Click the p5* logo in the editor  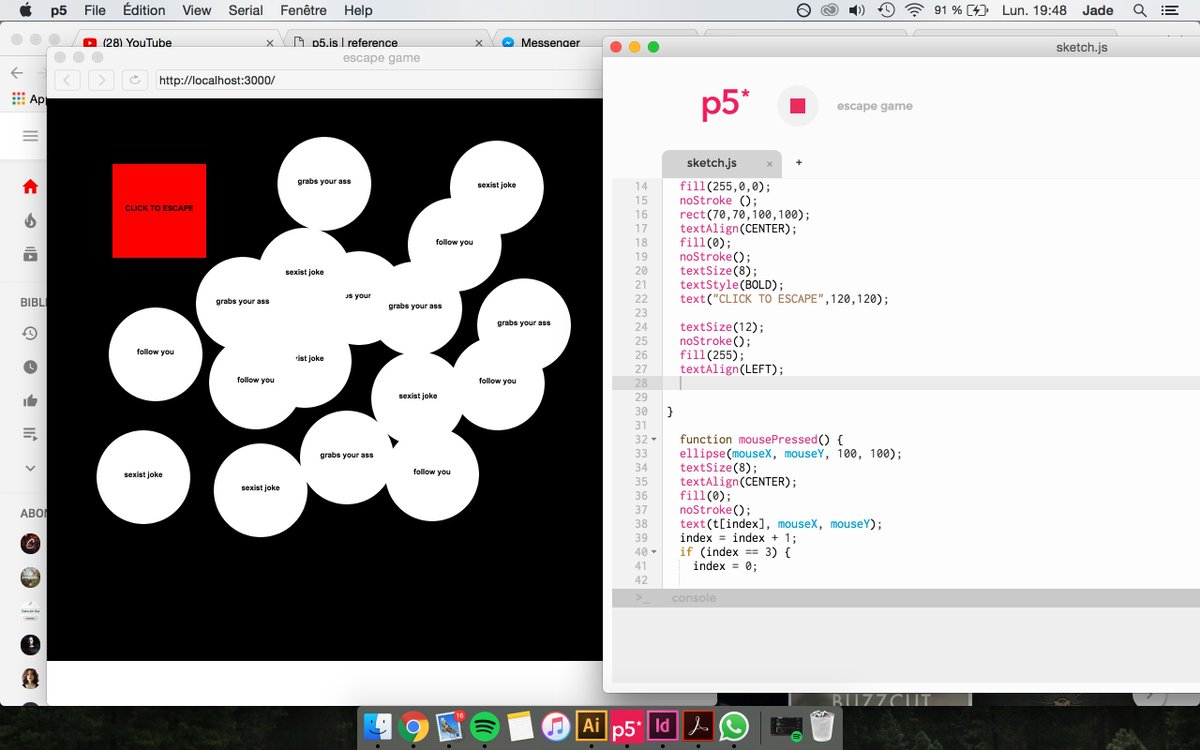[725, 105]
